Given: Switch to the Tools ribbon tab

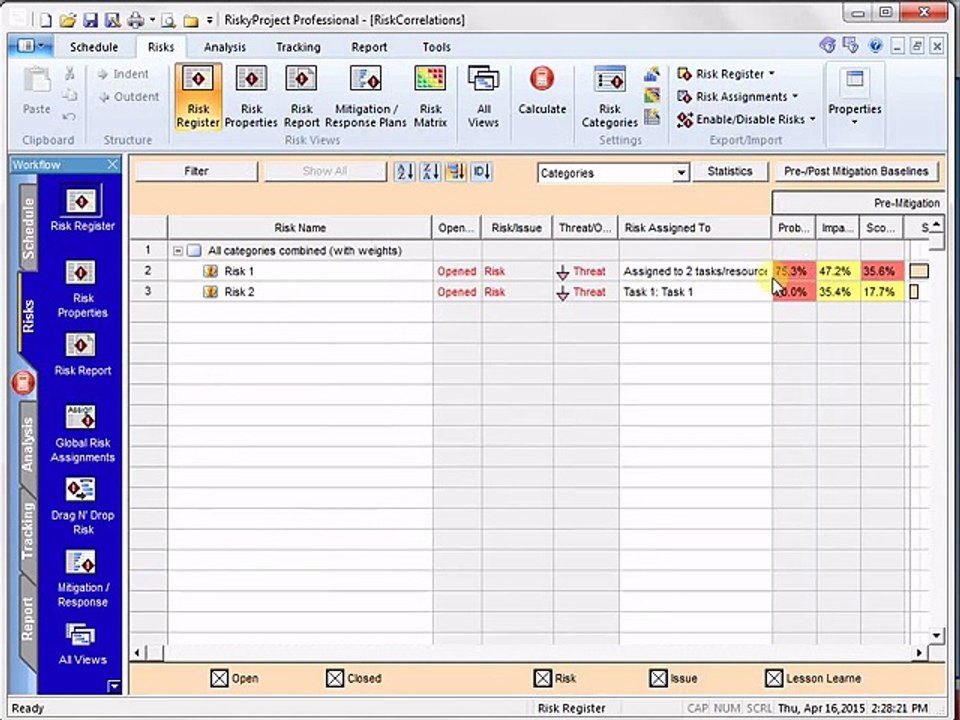Looking at the screenshot, I should pyautogui.click(x=437, y=47).
